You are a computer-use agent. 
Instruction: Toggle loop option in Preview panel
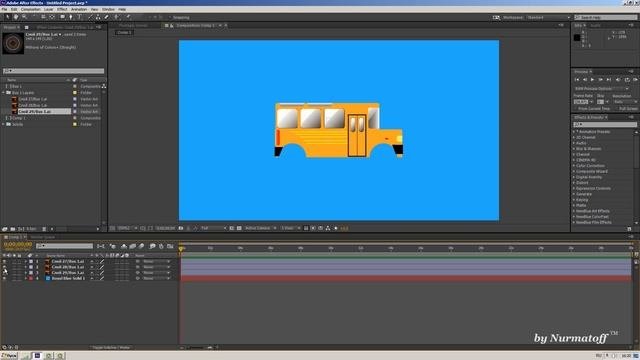coord(627,80)
